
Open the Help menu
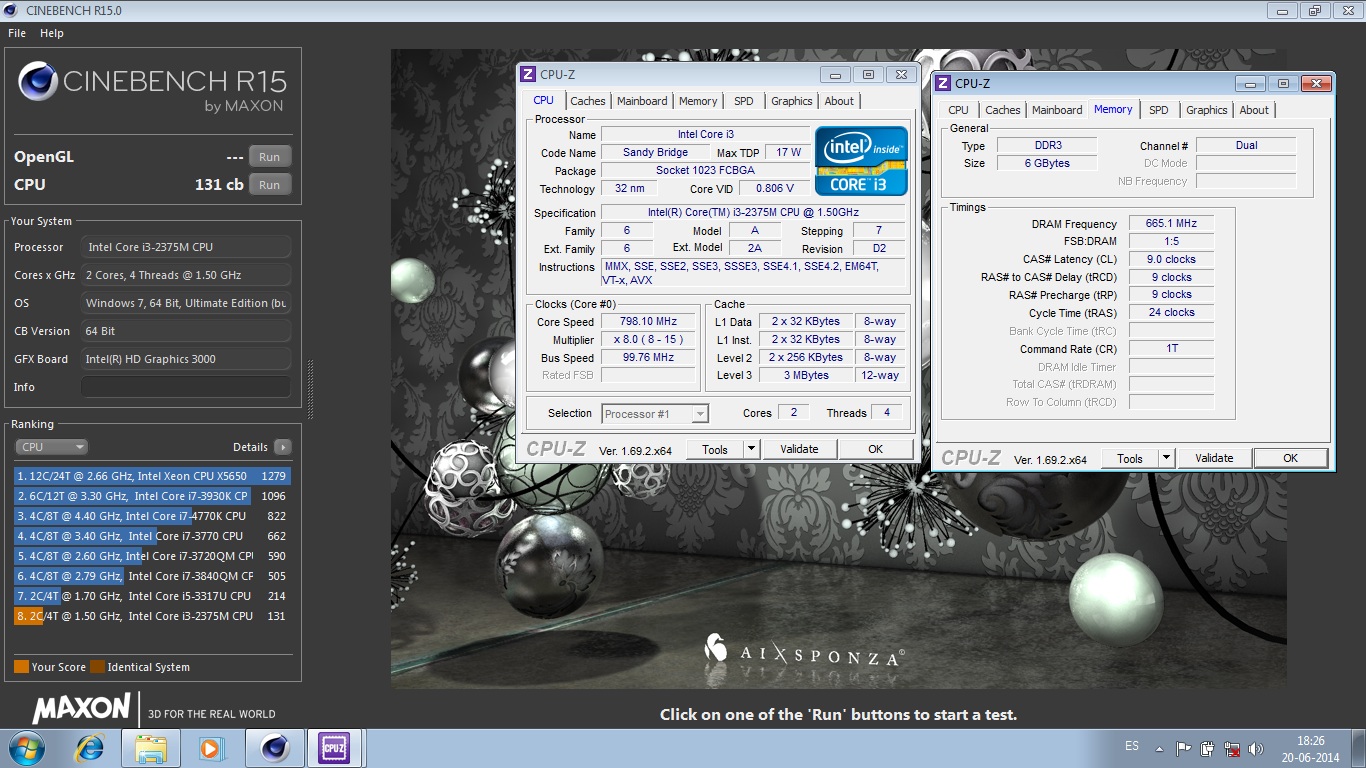52,33
